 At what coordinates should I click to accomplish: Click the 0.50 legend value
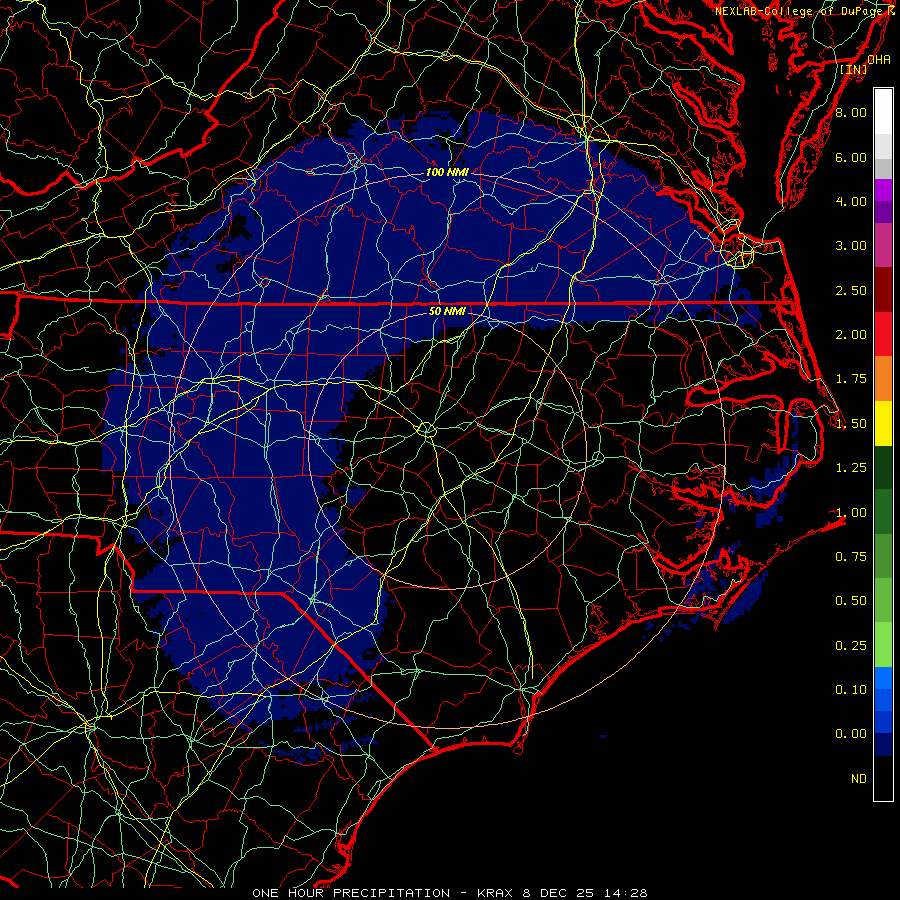(851, 601)
